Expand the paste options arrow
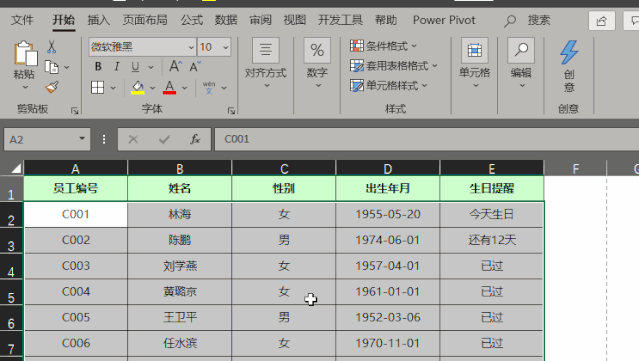Viewport: 639px width, 361px height. coord(25,87)
